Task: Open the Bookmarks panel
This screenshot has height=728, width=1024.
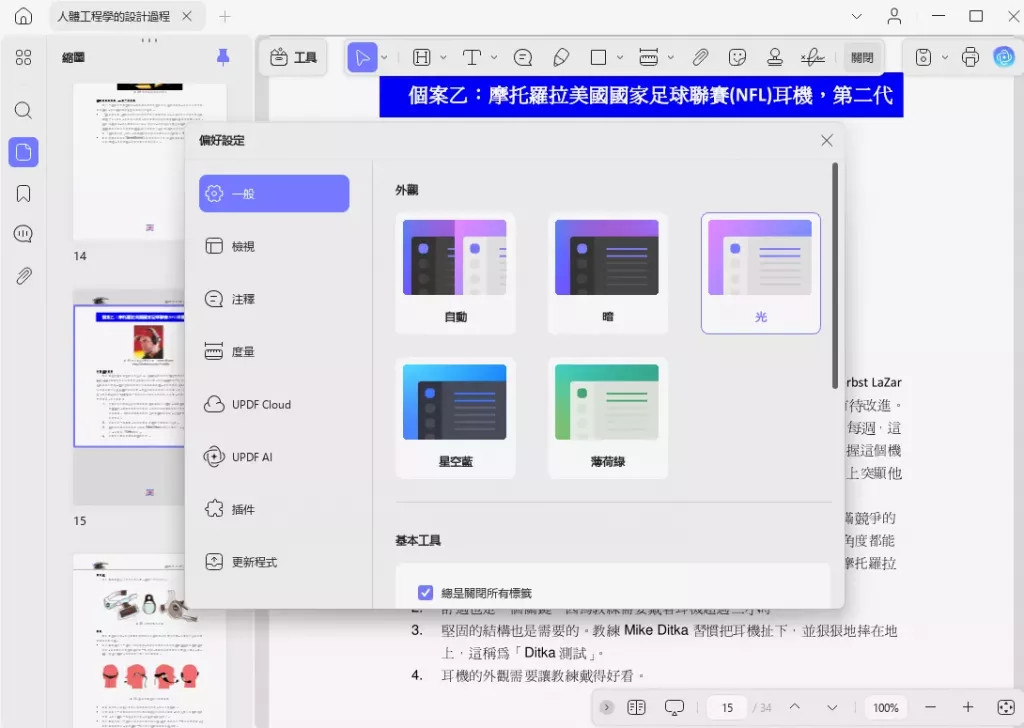Action: point(23,192)
